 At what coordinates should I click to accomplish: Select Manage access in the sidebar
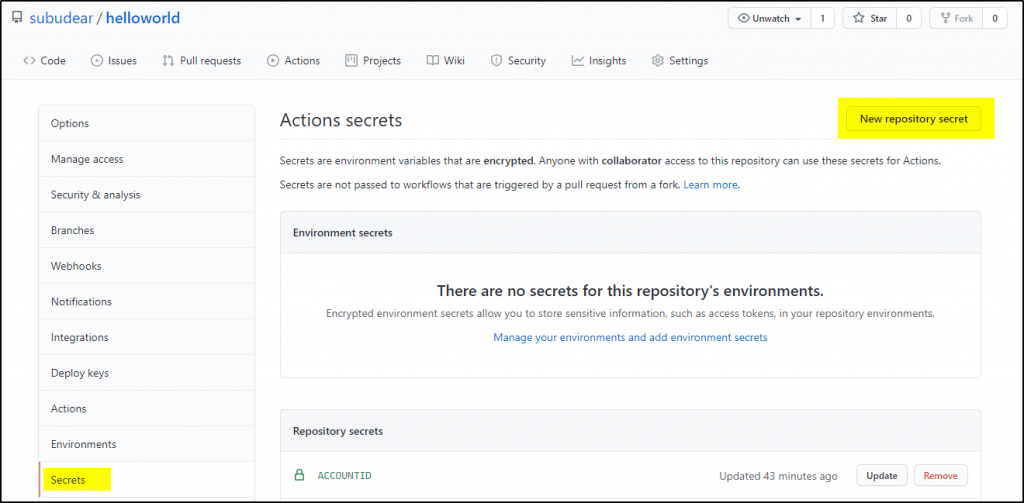tap(147, 159)
